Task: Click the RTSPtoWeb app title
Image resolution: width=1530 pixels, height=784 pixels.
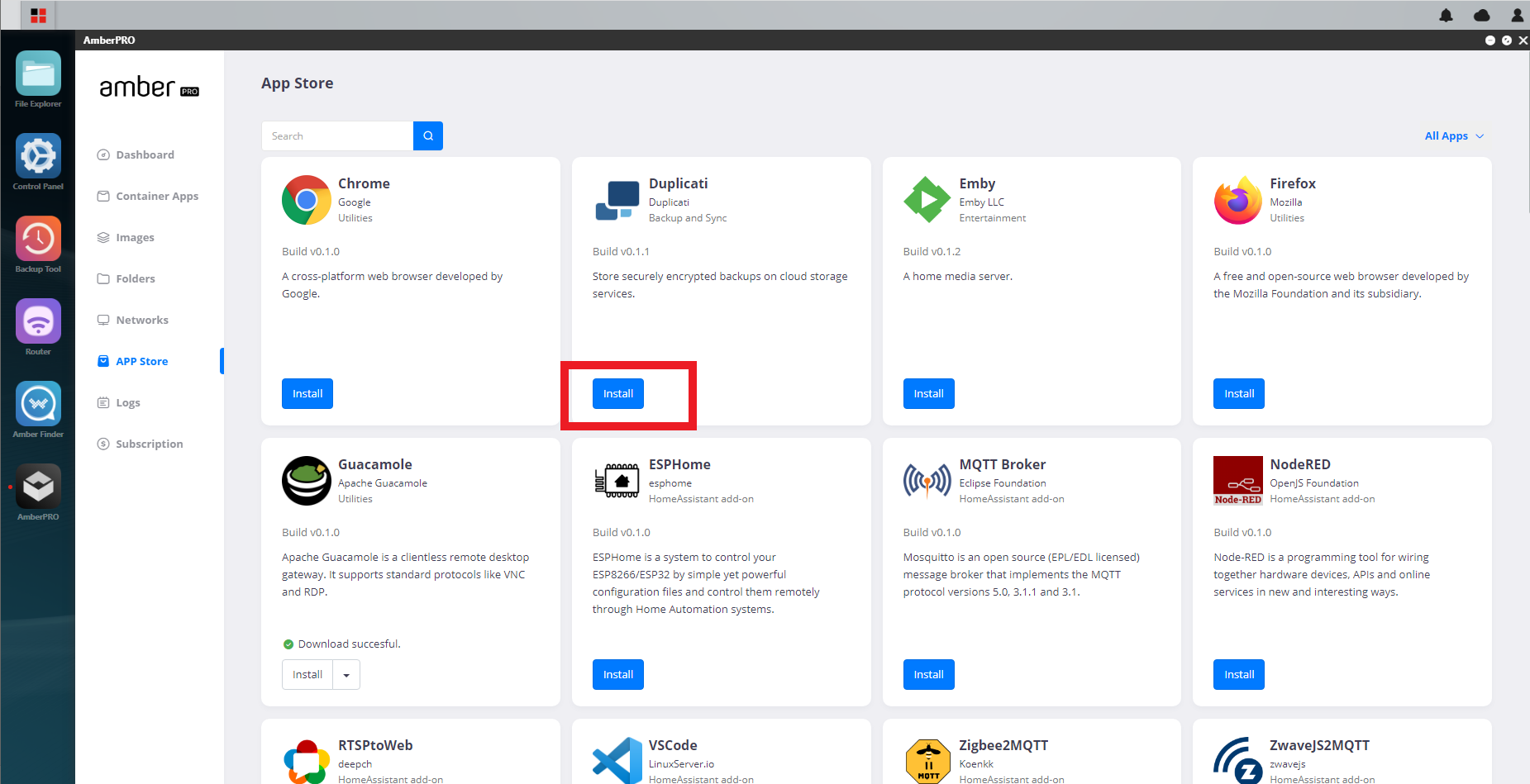Action: [375, 745]
